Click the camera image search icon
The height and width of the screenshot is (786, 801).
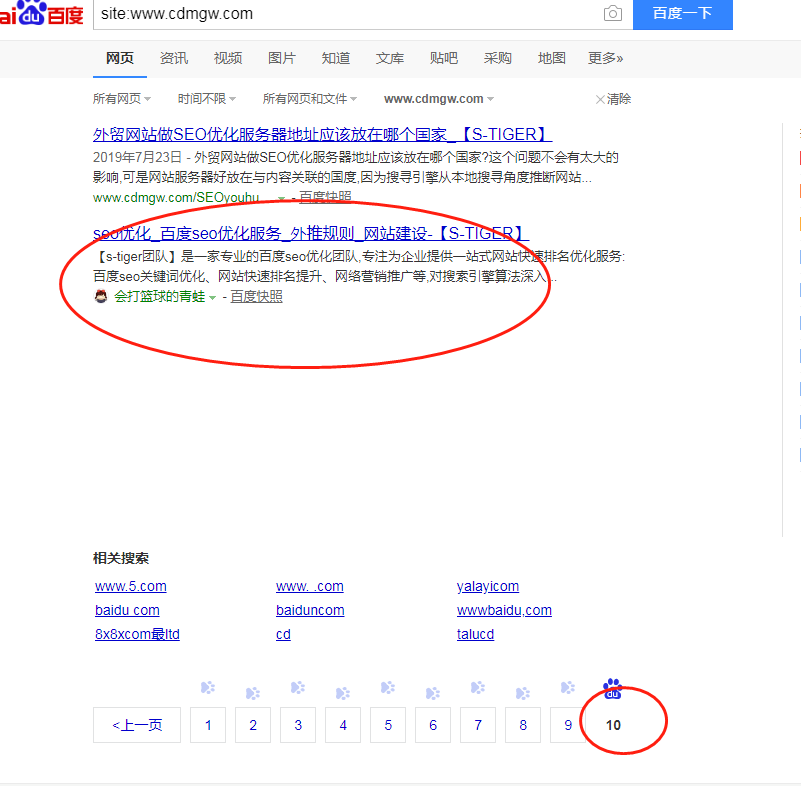point(612,13)
